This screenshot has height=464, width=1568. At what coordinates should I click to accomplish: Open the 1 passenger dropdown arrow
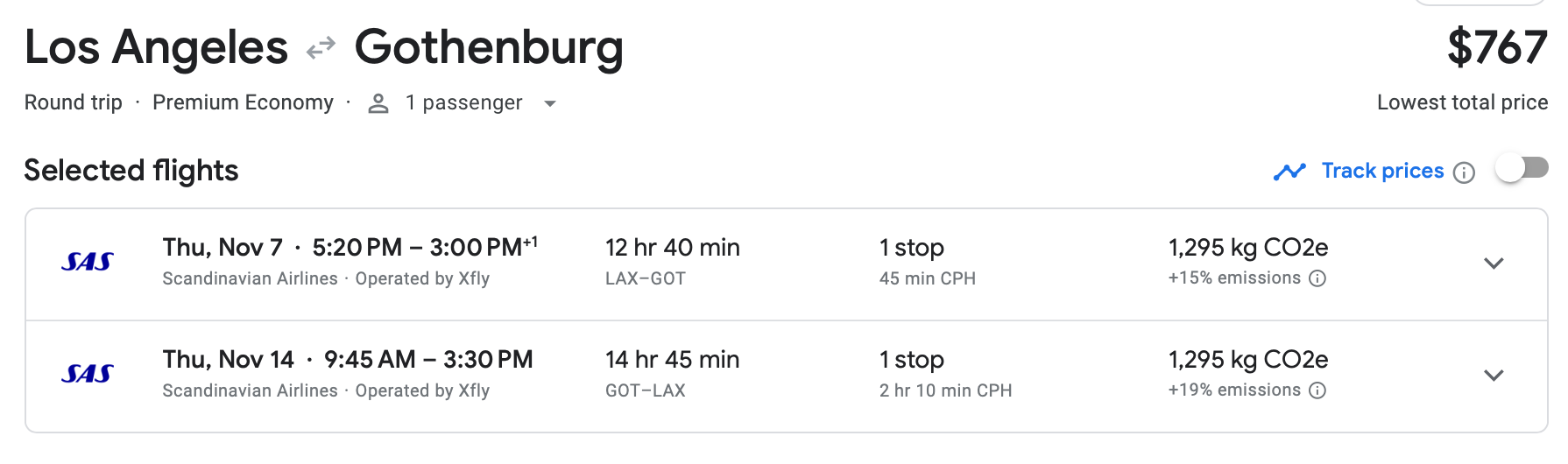[550, 103]
